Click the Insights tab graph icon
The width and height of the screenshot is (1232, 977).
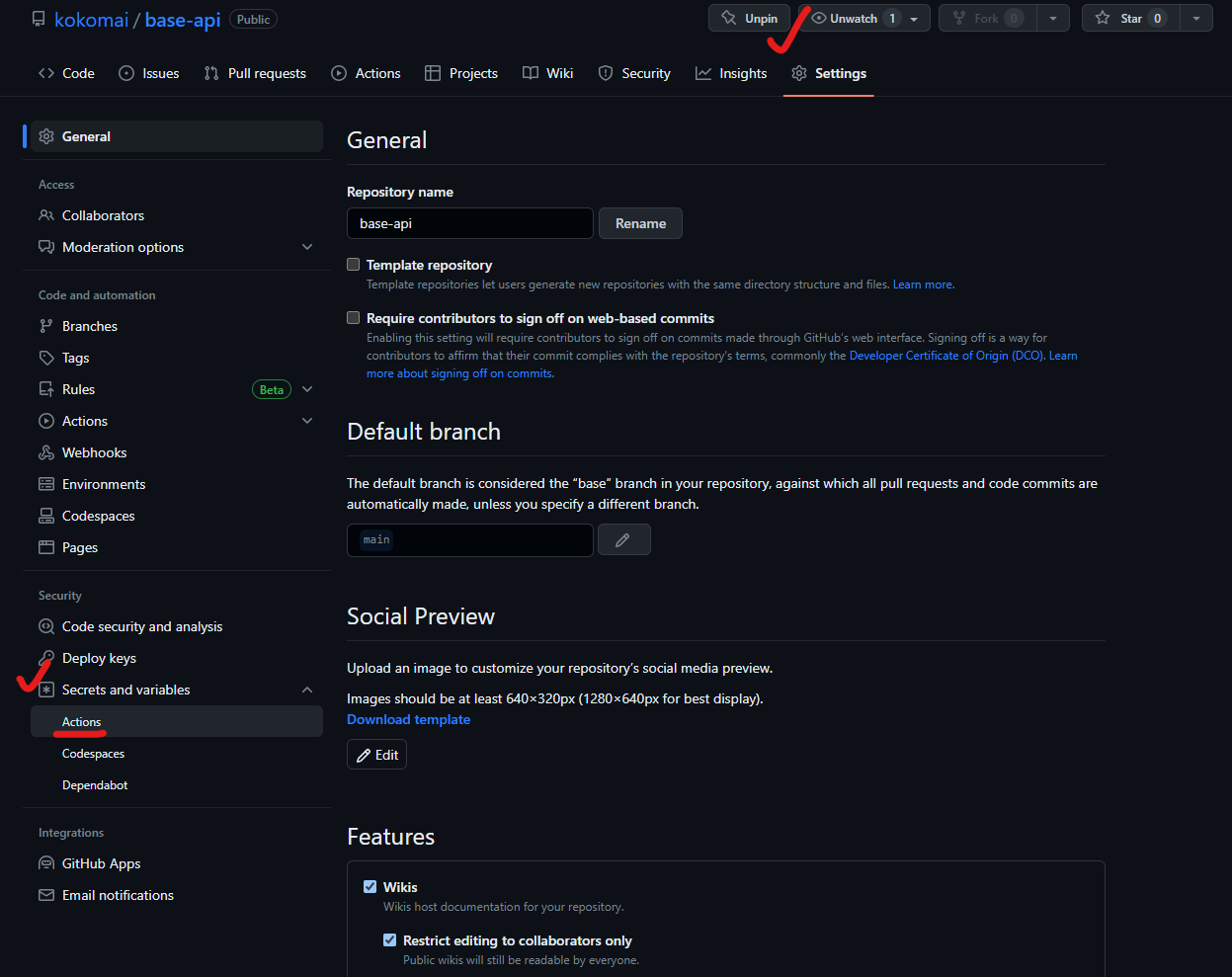click(703, 73)
